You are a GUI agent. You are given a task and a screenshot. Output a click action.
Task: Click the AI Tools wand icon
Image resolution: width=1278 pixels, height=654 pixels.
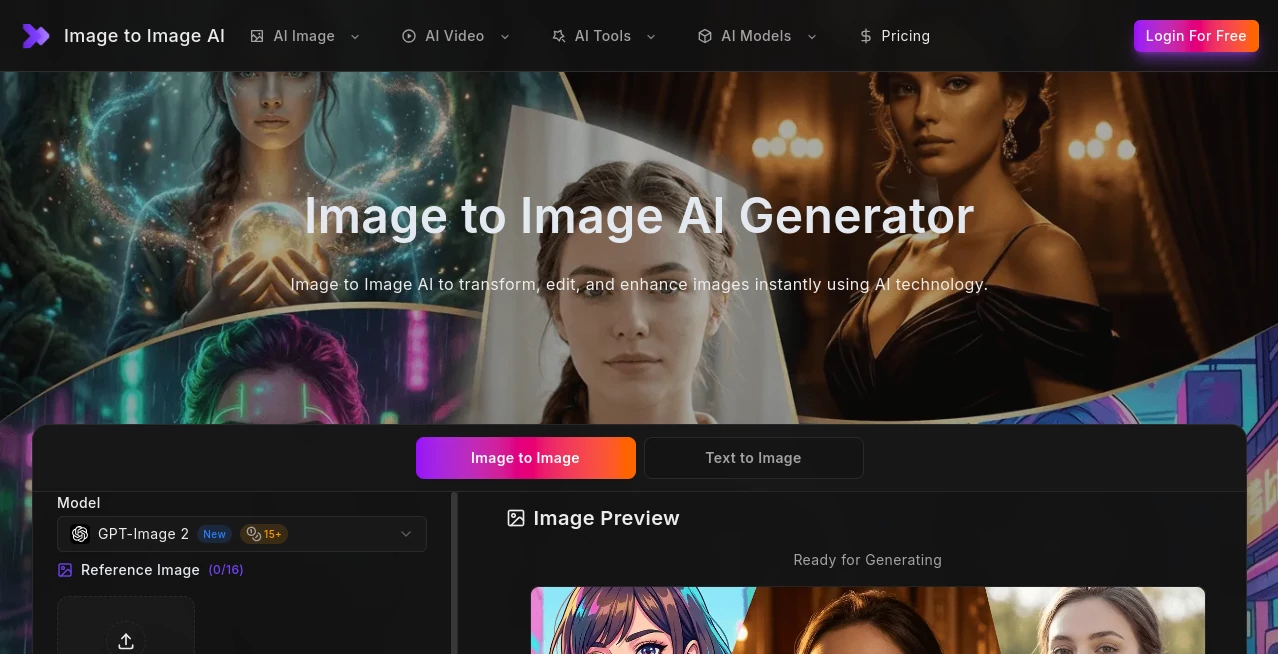point(559,36)
